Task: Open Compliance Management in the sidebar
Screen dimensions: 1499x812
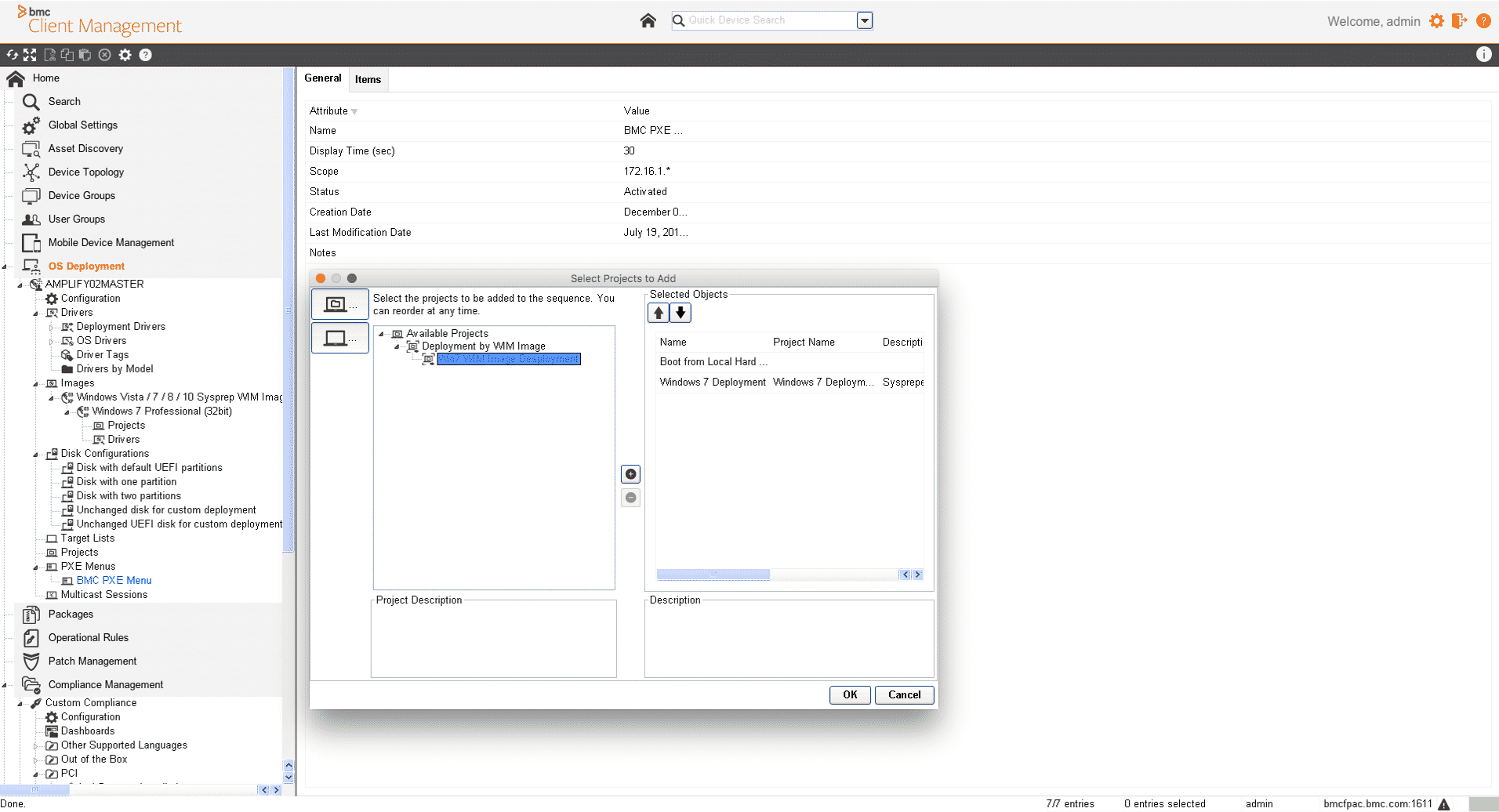Action: tap(106, 684)
